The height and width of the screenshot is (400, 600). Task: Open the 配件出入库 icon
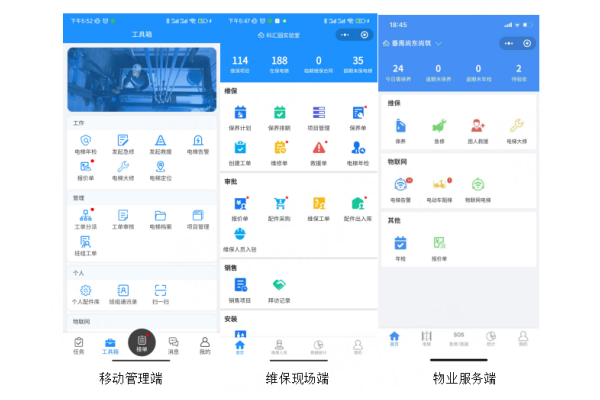[x=358, y=204]
